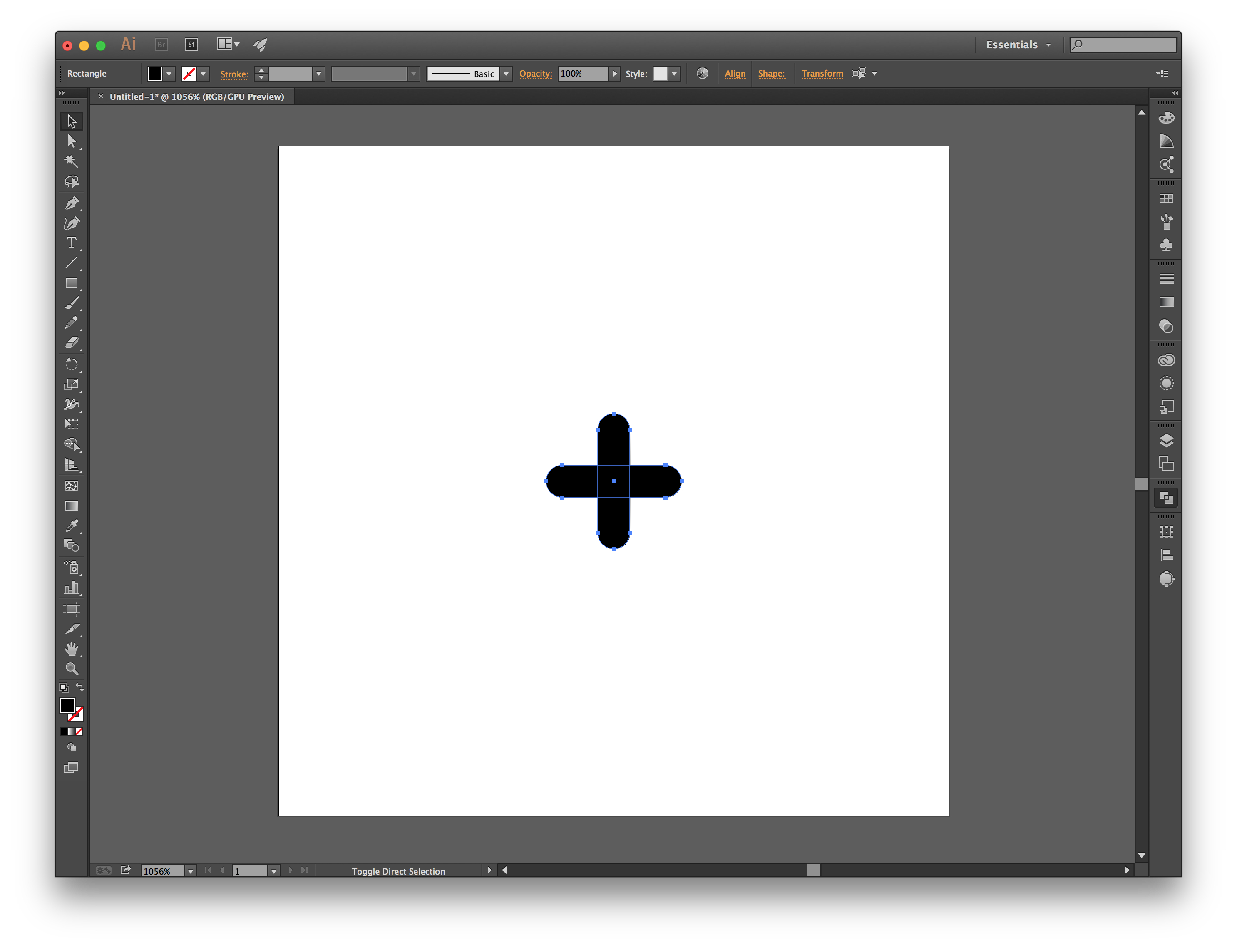Select the Hand tool
Viewport: 1237px width, 952px height.
(x=71, y=649)
